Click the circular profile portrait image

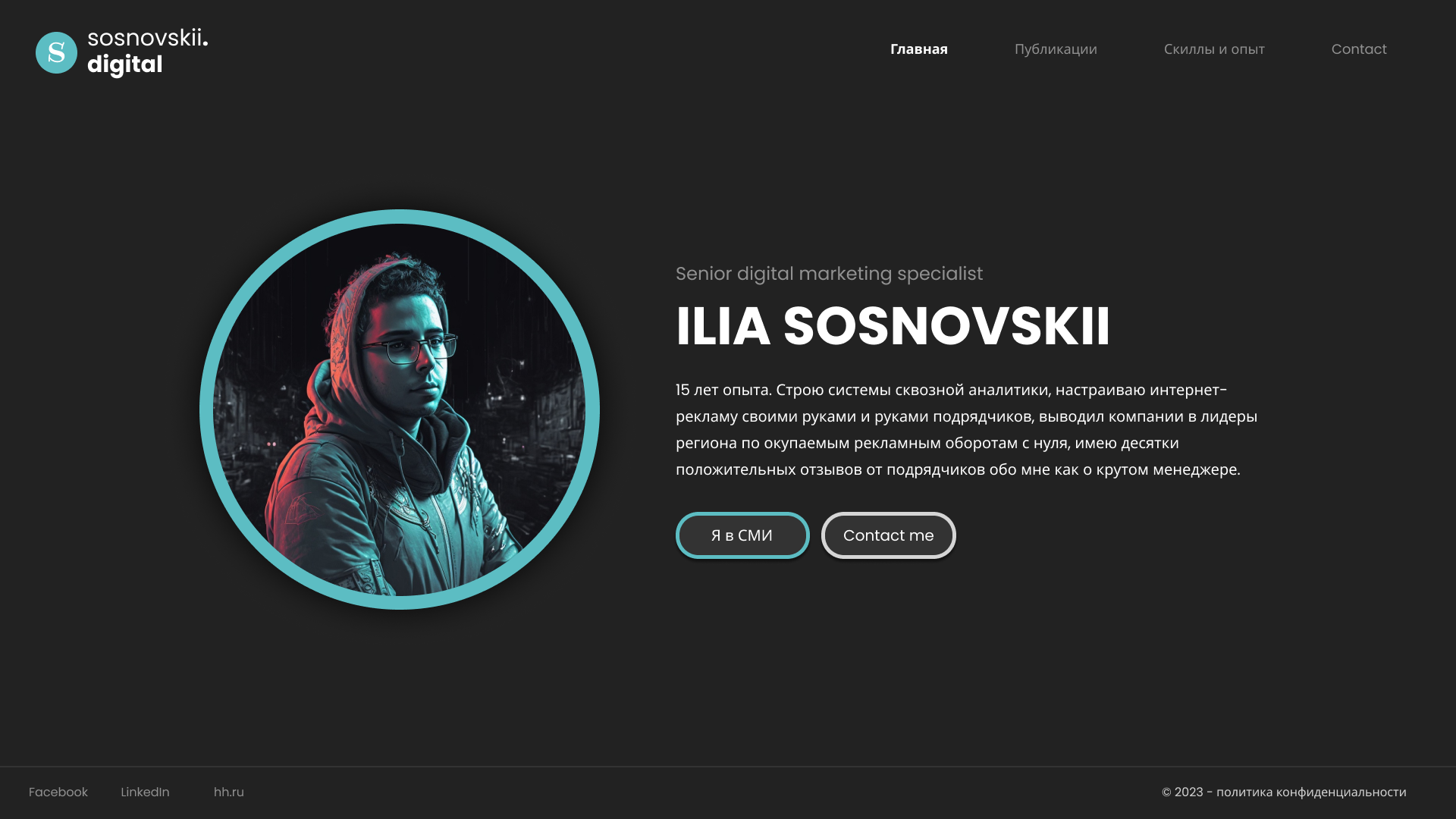[400, 409]
